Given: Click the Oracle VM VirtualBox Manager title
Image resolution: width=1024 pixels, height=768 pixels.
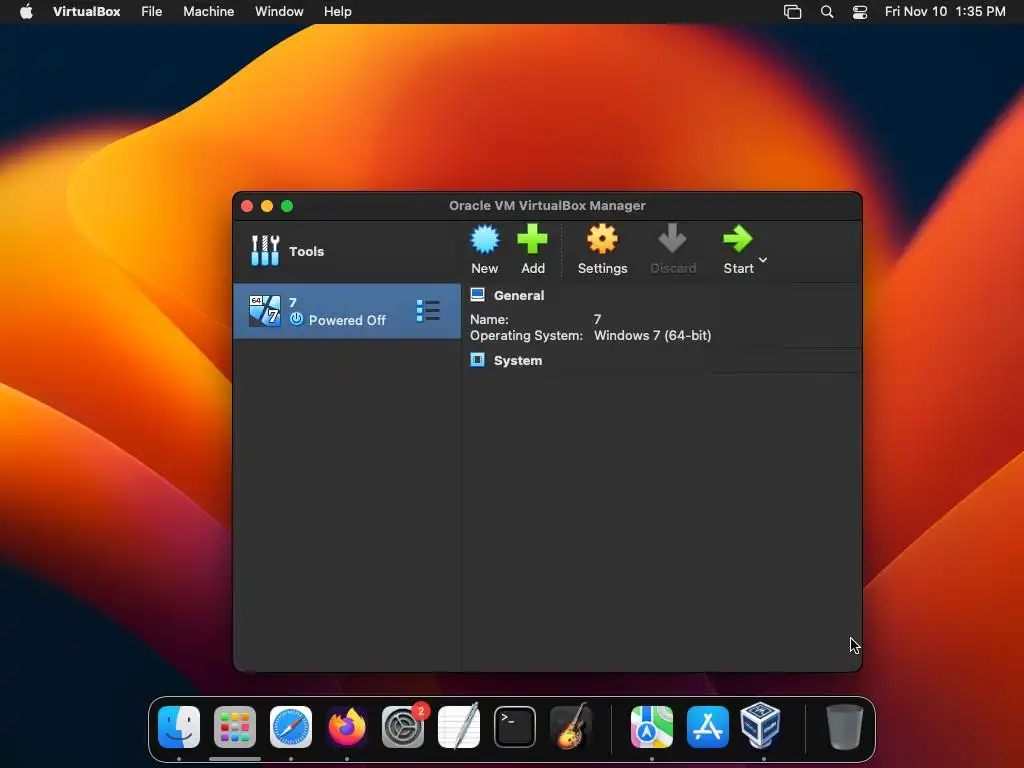Looking at the screenshot, I should [x=547, y=206].
